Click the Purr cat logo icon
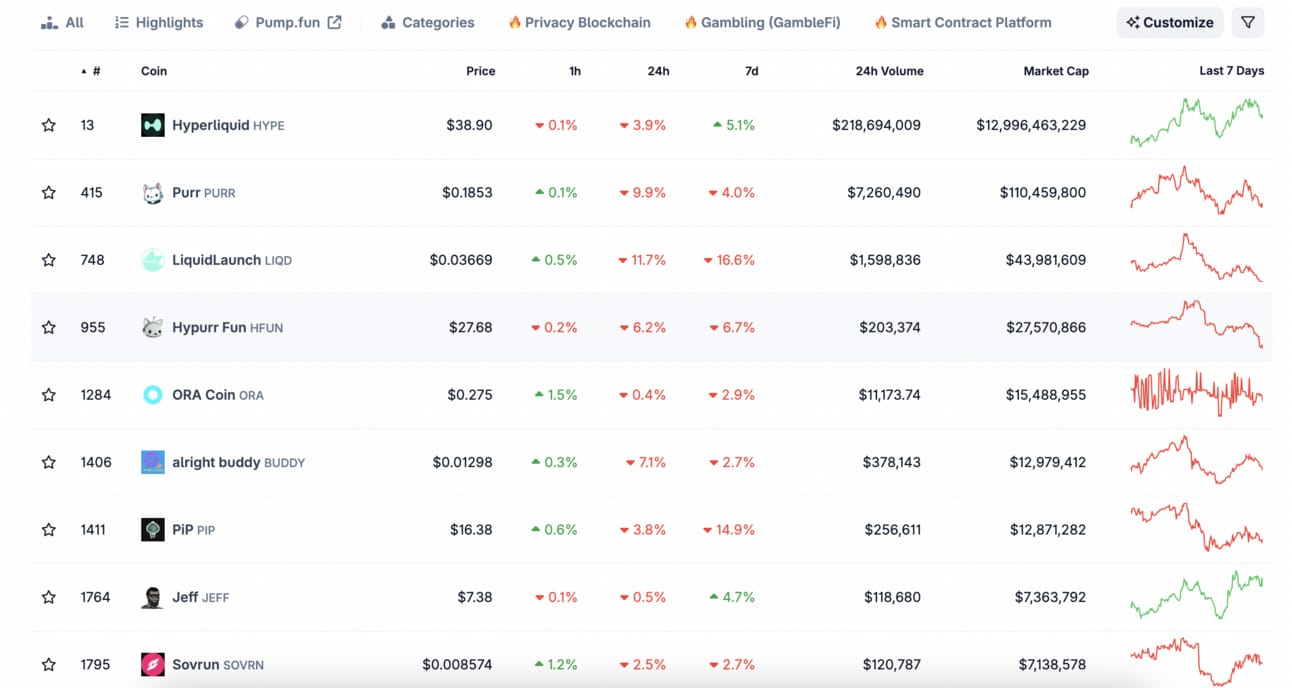This screenshot has width=1292, height=688. click(x=152, y=193)
